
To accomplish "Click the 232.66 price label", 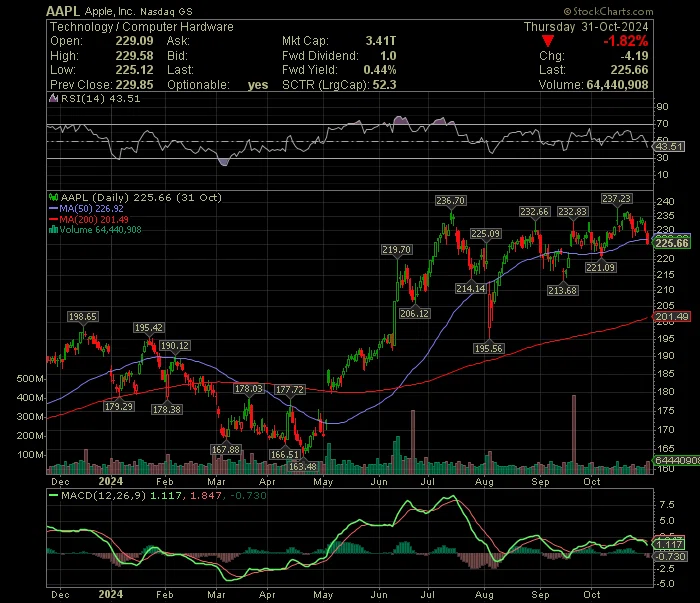I will pyautogui.click(x=534, y=212).
